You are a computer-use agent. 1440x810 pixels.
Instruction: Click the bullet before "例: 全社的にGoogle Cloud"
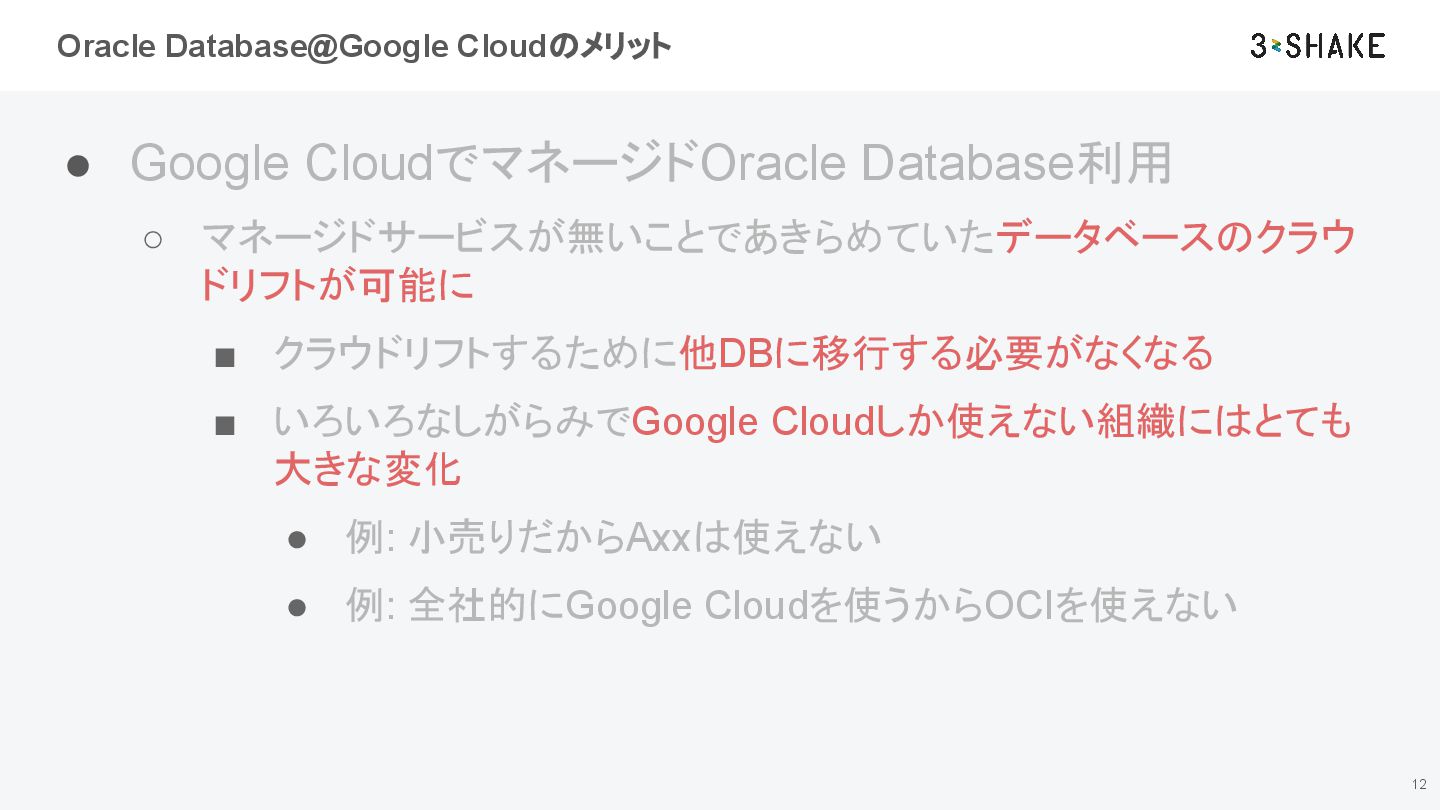point(296,608)
